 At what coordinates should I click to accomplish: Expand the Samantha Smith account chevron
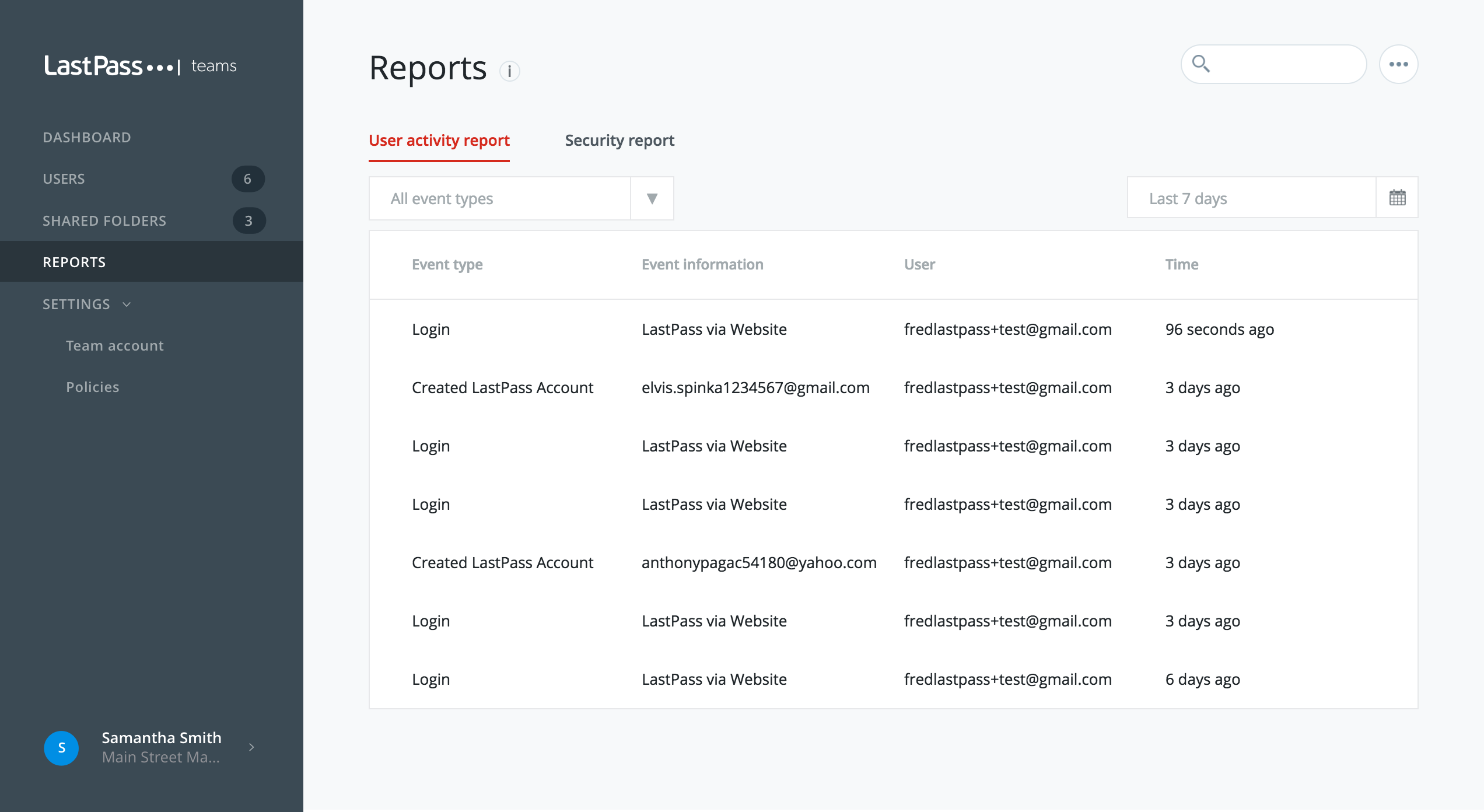pyautogui.click(x=251, y=747)
